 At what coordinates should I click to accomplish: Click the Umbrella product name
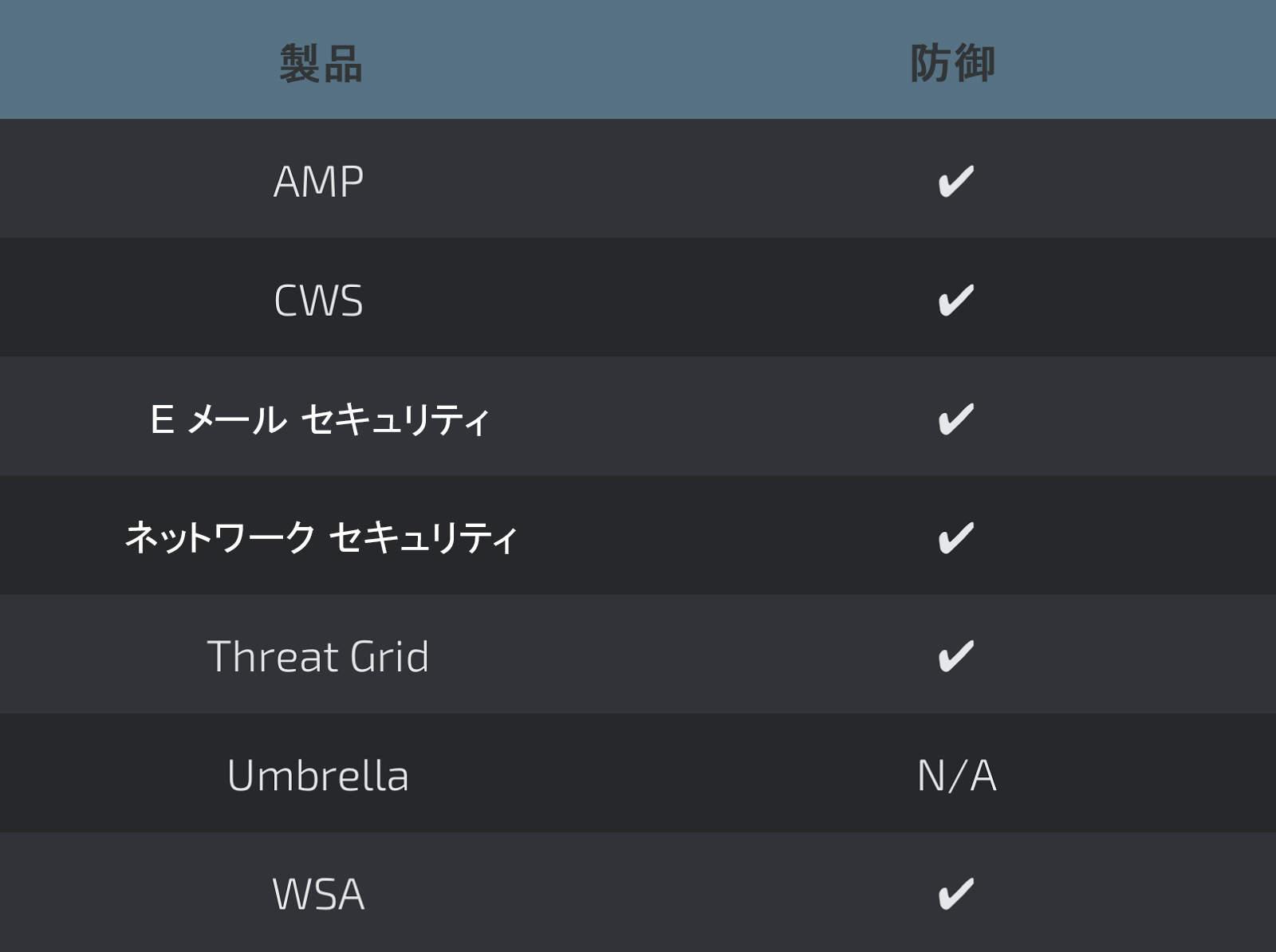(317, 775)
